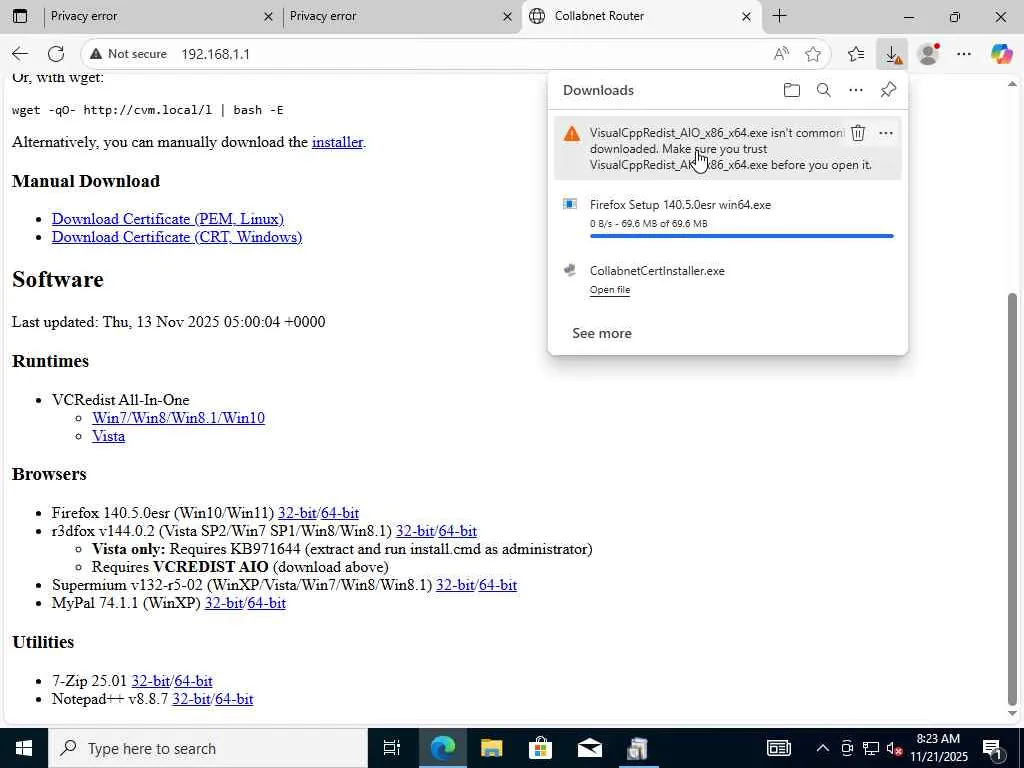
Task: Open Task View on the taskbar
Action: [x=392, y=748]
